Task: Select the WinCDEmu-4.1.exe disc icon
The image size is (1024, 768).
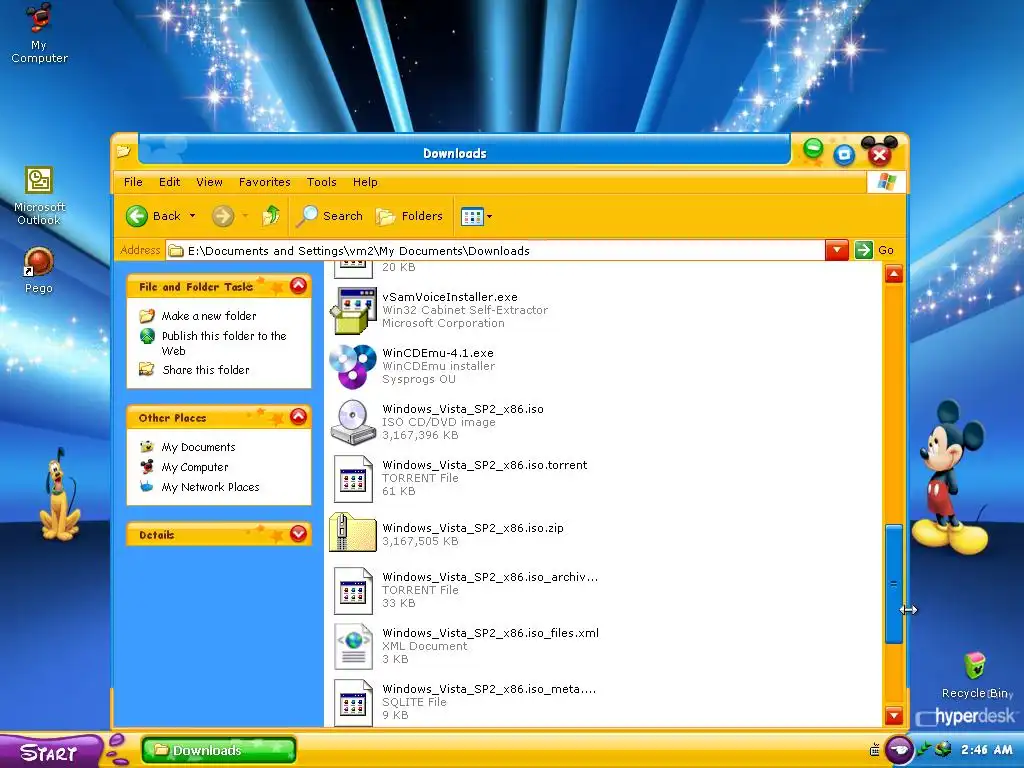Action: 353,366
